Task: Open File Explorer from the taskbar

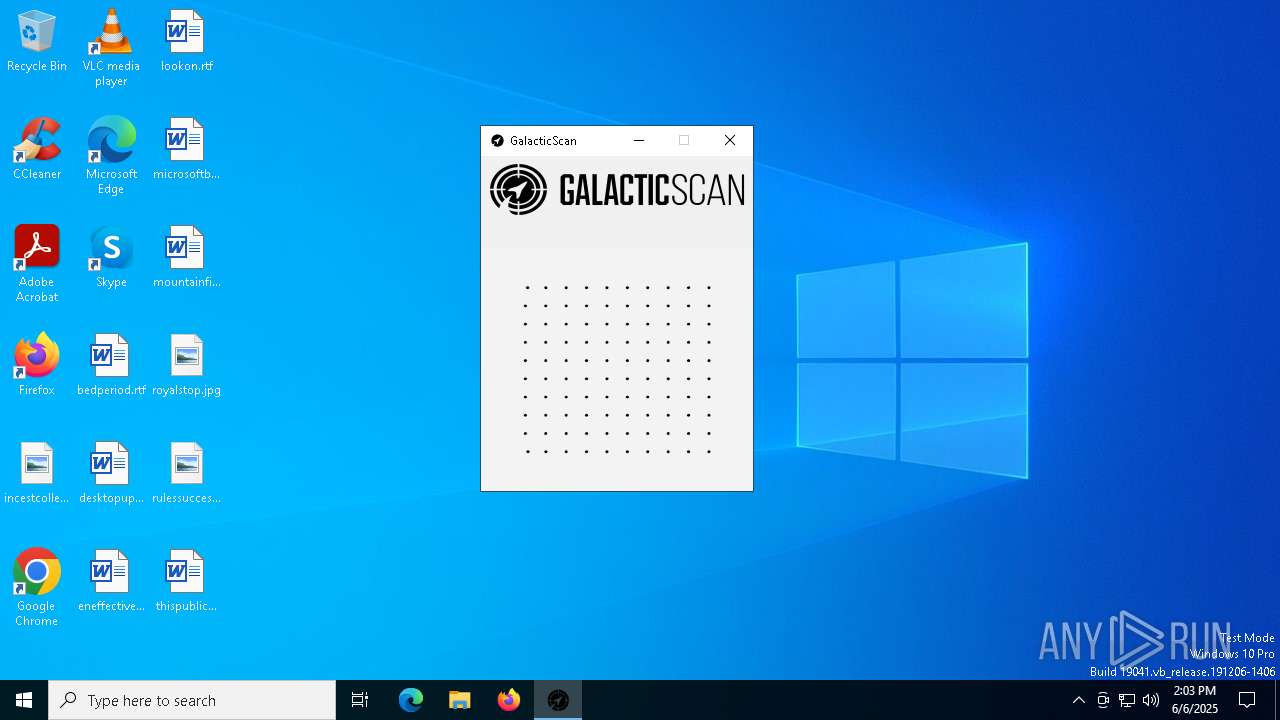Action: pyautogui.click(x=460, y=700)
